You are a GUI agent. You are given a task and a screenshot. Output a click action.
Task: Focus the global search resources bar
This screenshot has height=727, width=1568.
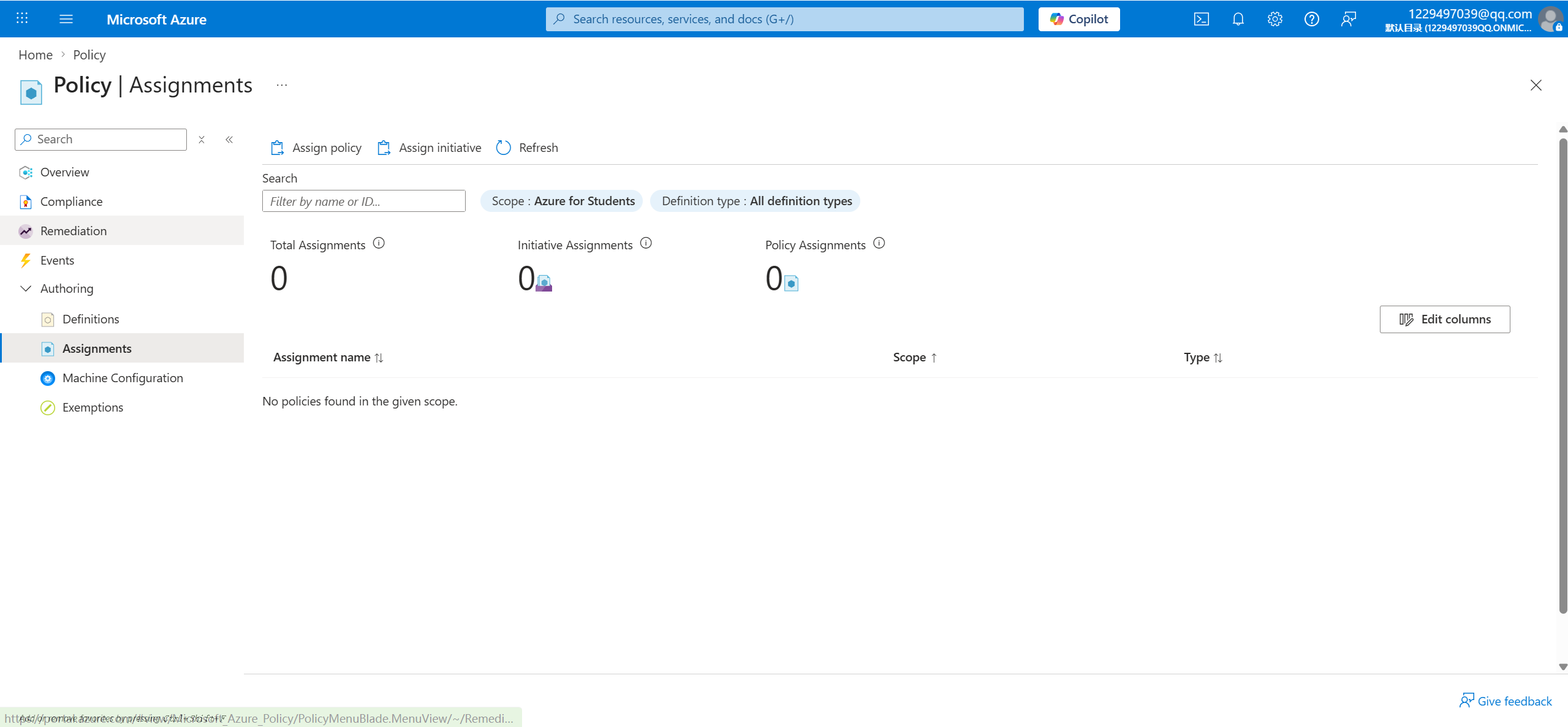785,19
